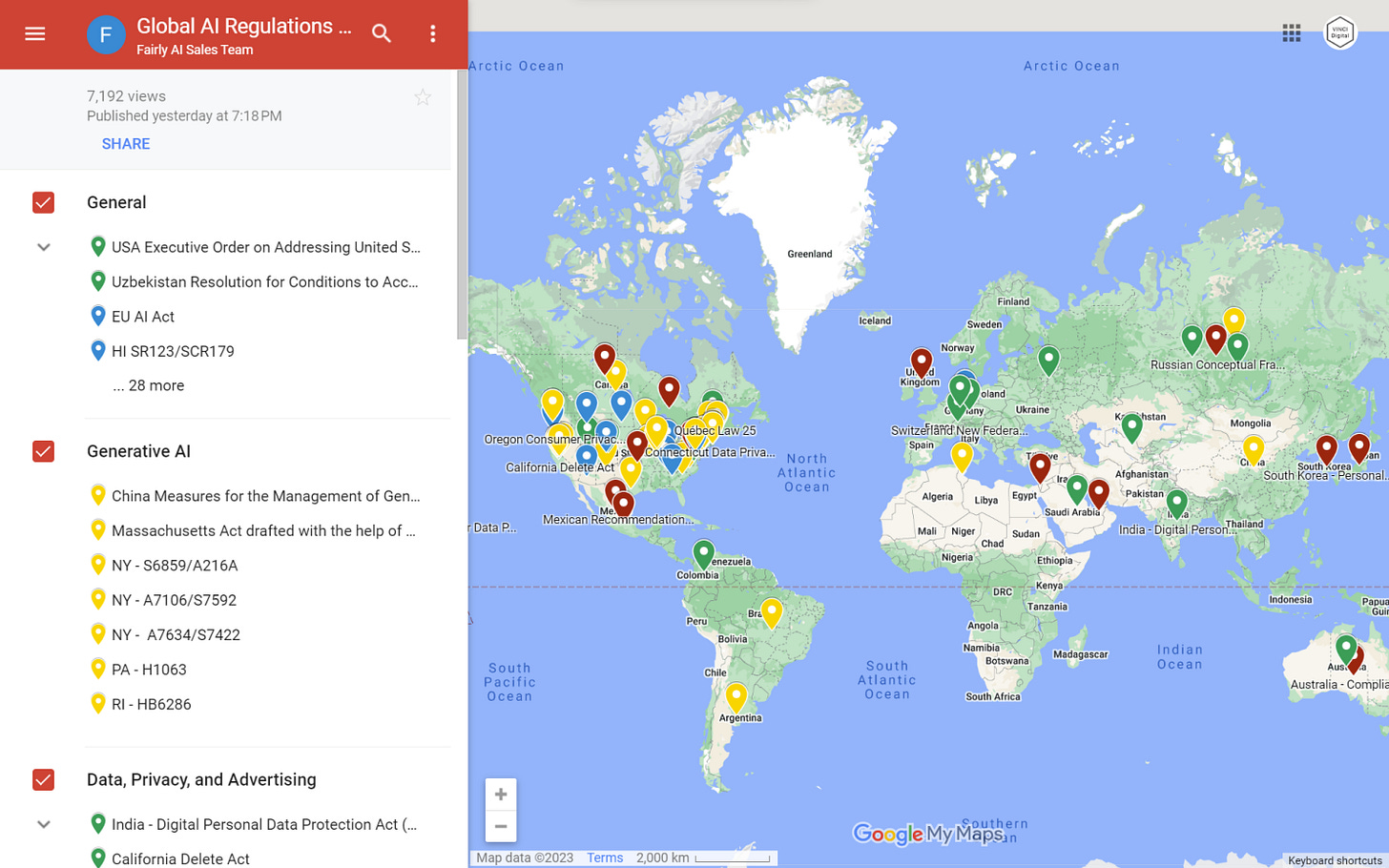Select India - Digital Personal Data Protection Act item
This screenshot has width=1389, height=868.
(255, 824)
